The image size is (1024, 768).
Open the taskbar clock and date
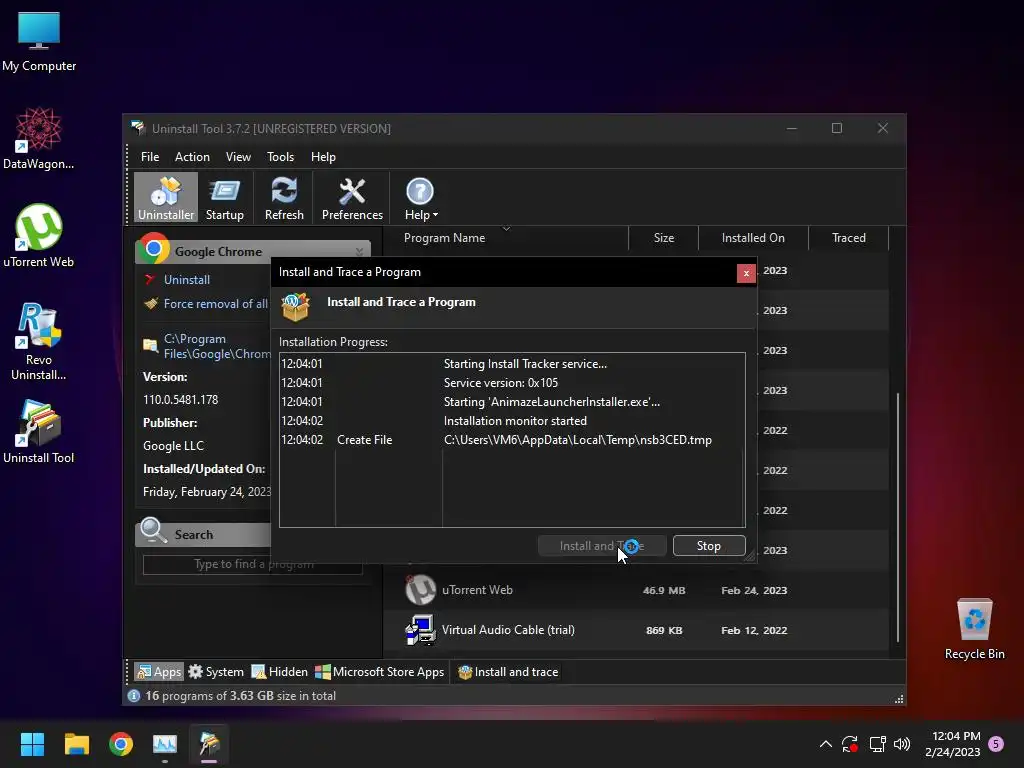953,744
